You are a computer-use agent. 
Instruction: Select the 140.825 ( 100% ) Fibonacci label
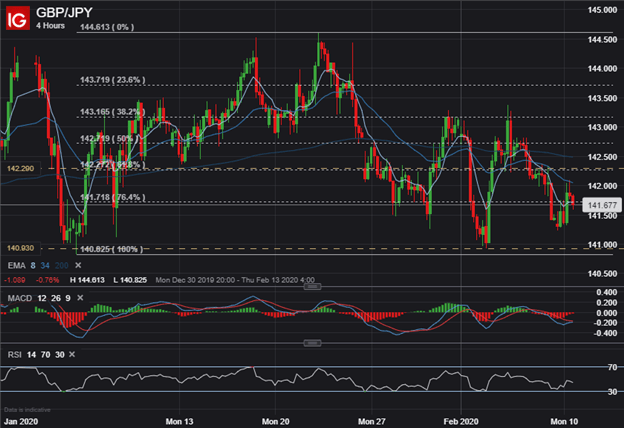tap(111, 249)
